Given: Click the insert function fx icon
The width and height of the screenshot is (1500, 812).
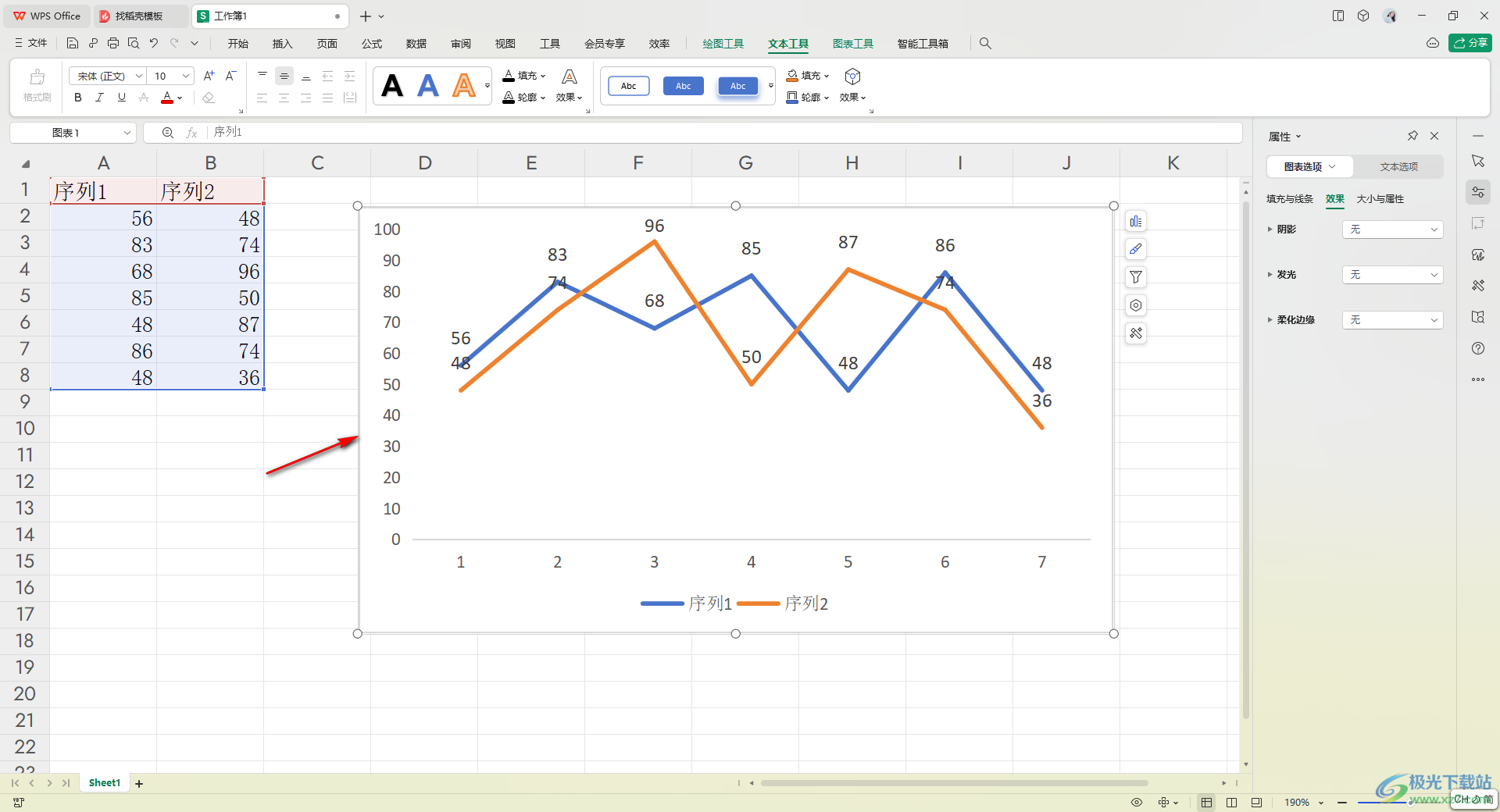Looking at the screenshot, I should point(191,133).
